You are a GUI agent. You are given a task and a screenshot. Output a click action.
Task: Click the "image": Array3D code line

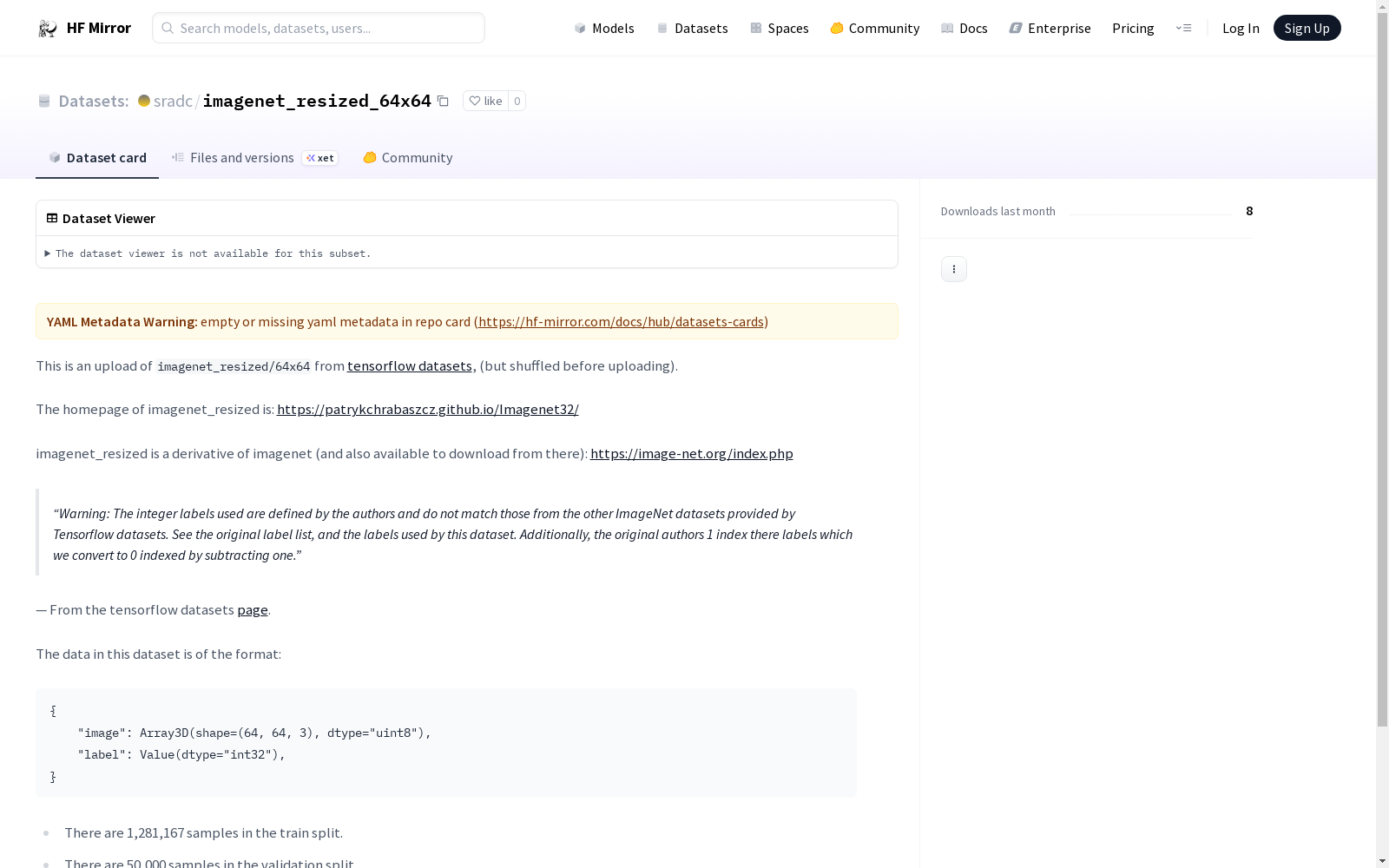(x=254, y=733)
